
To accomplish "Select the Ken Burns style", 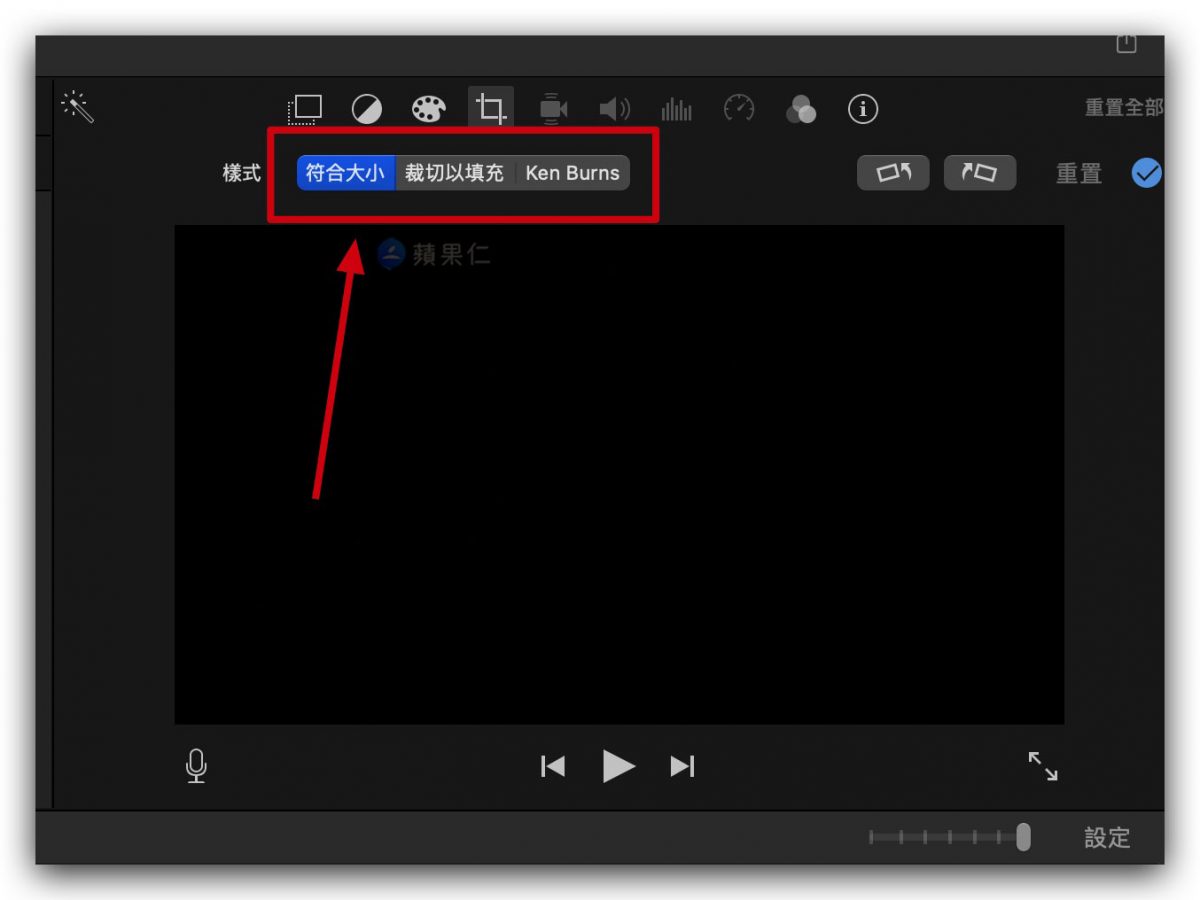I will [572, 172].
